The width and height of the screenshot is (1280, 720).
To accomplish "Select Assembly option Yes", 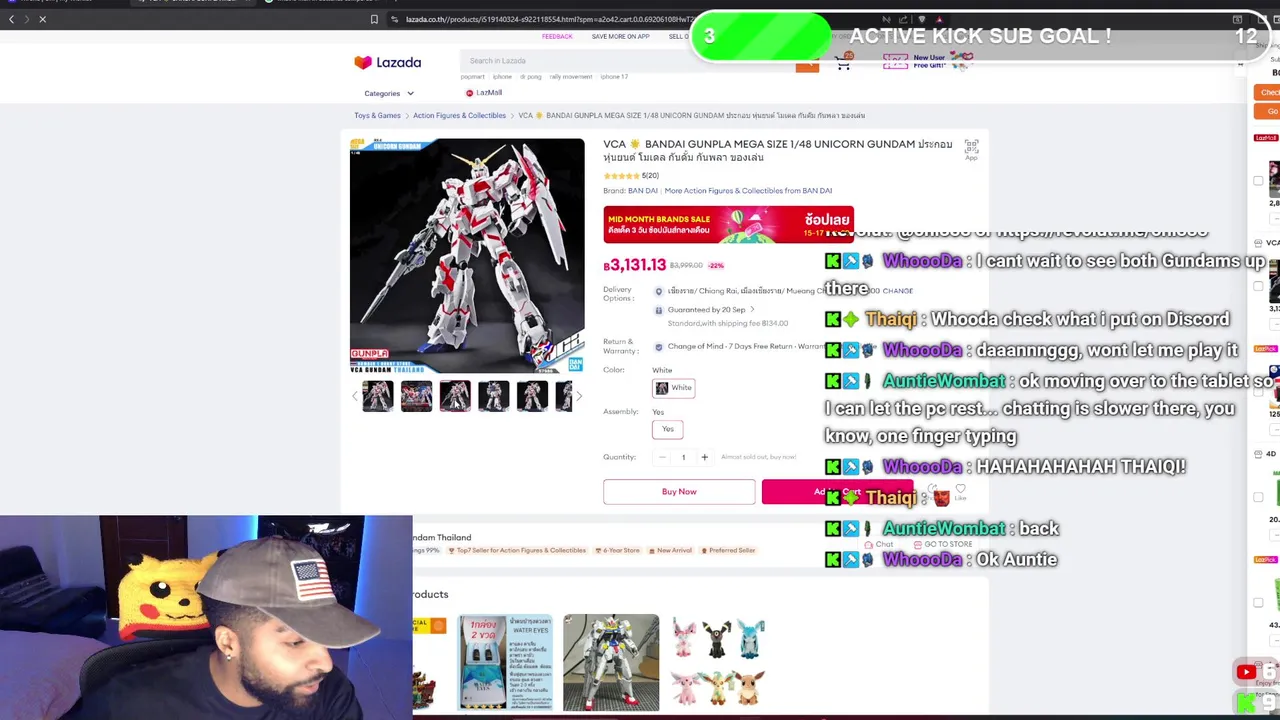I will (667, 429).
